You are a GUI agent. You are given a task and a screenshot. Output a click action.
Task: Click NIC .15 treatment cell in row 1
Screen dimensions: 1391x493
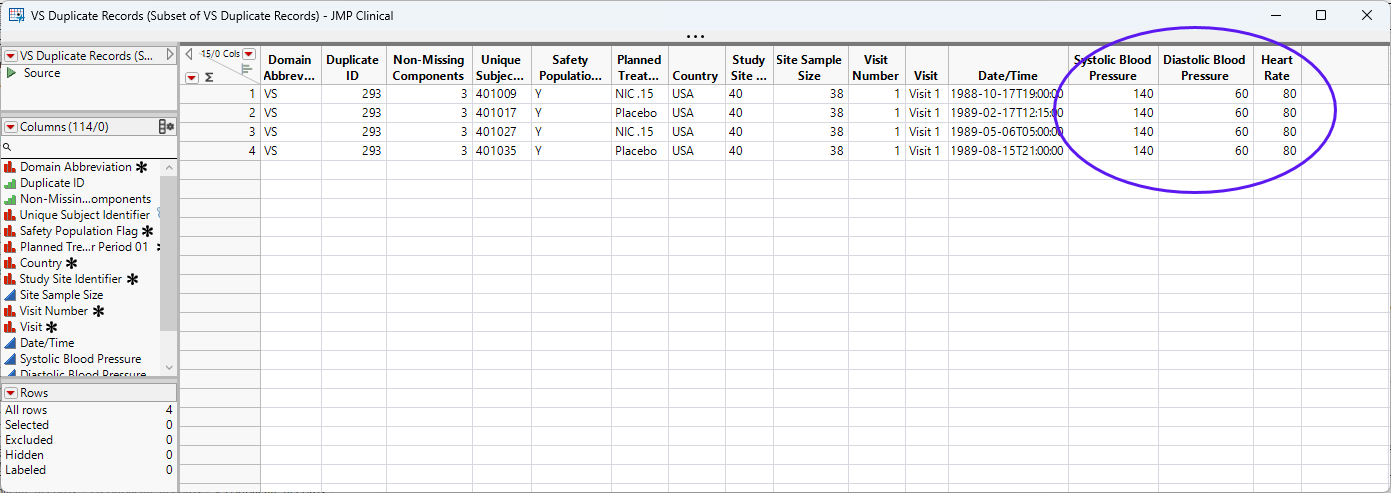tap(639, 94)
